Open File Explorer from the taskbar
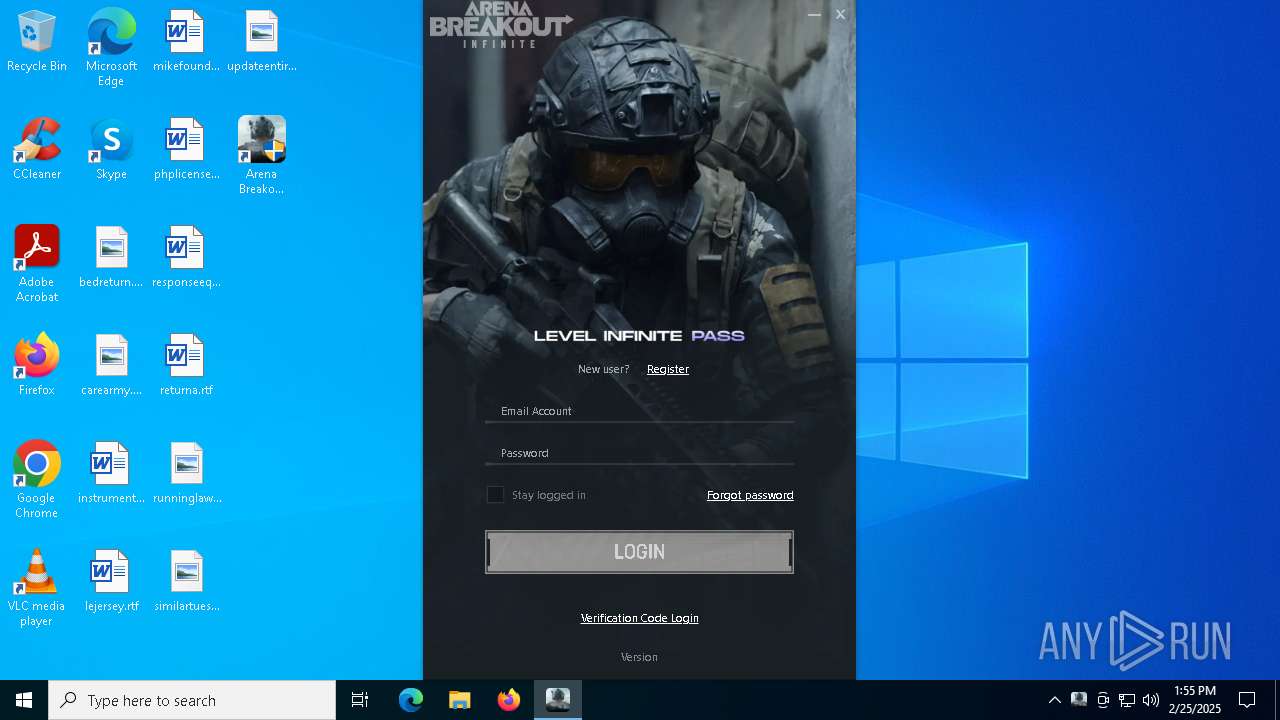 pos(460,700)
